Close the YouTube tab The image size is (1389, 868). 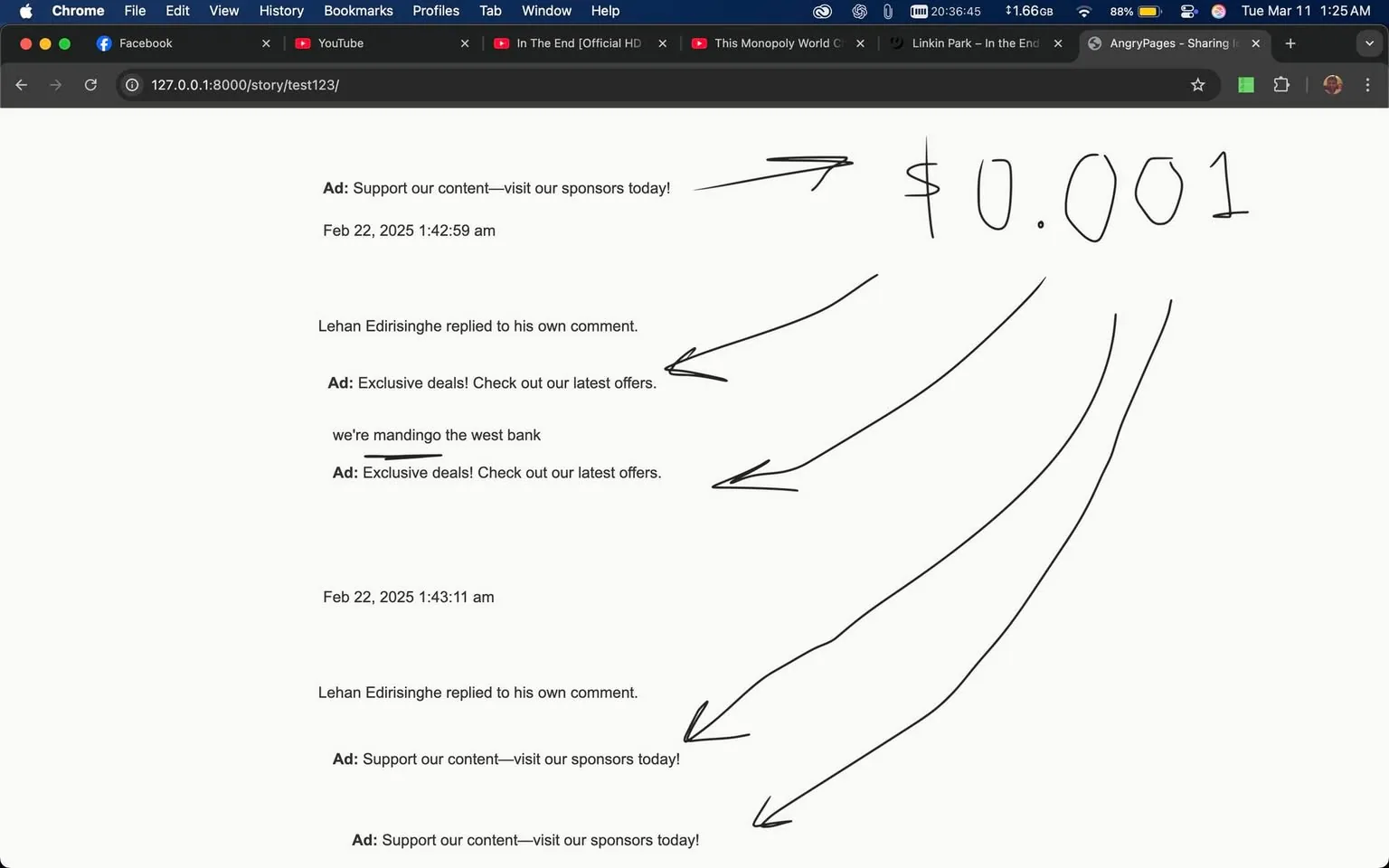click(465, 43)
